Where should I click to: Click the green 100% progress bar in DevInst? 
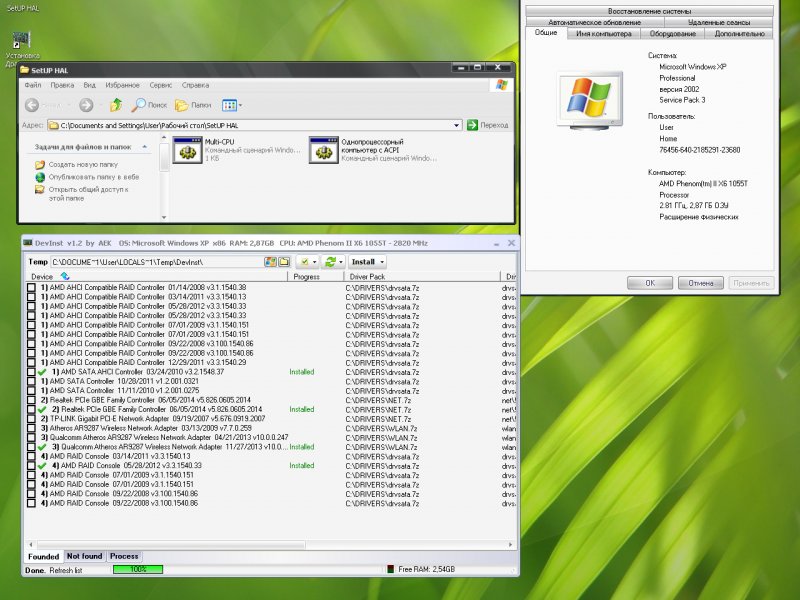pyautogui.click(x=138, y=569)
